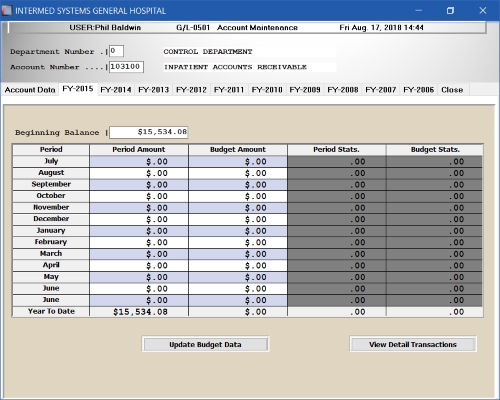
Task: Select March Budget Amount cell
Action: tap(238, 254)
